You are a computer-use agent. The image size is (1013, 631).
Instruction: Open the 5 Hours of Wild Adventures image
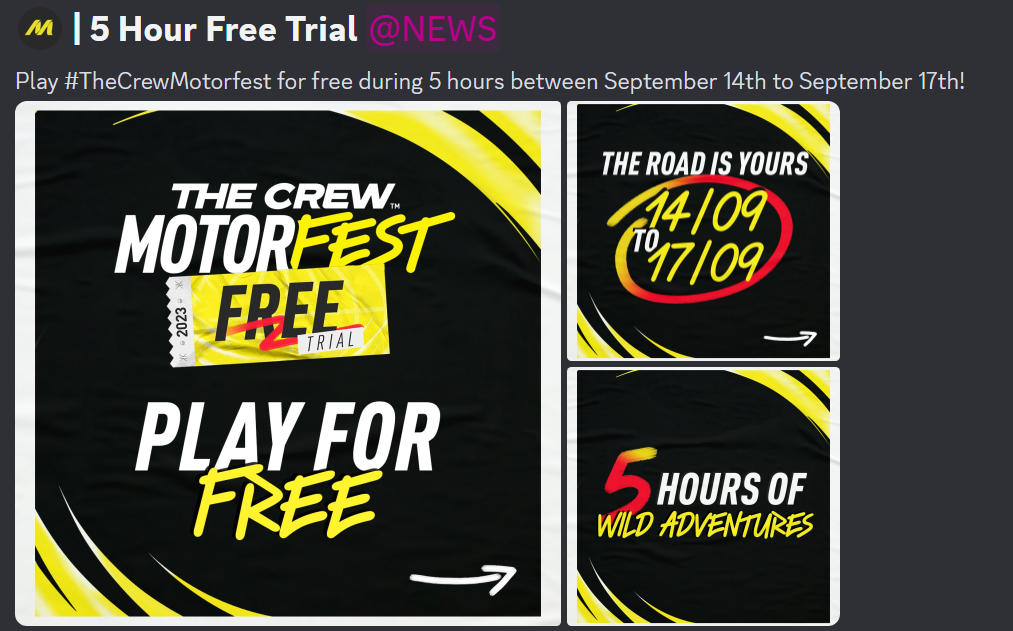[704, 497]
